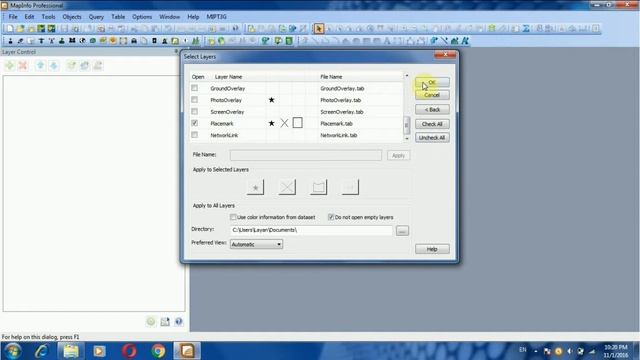Check the ScreenOverlay layer checkbox
The image size is (640, 360).
click(x=194, y=111)
